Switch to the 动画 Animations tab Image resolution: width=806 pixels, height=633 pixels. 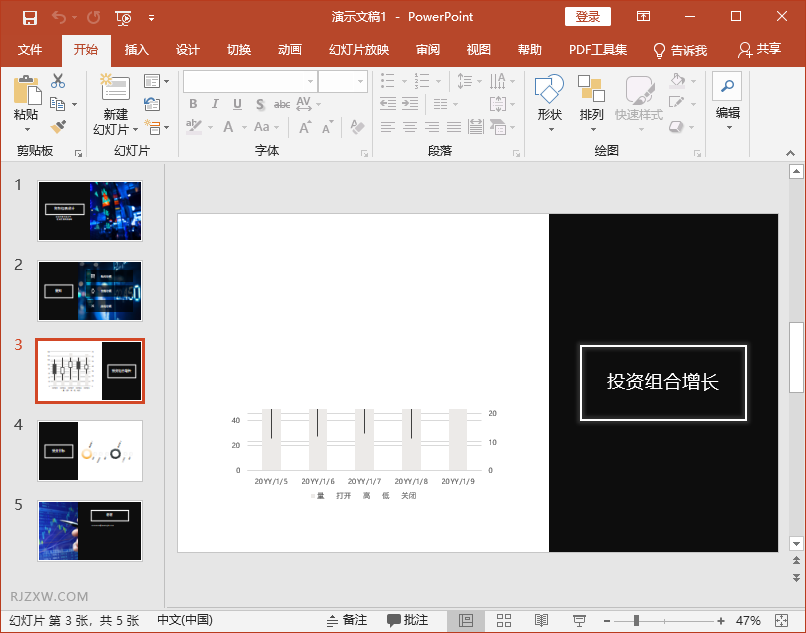point(290,50)
